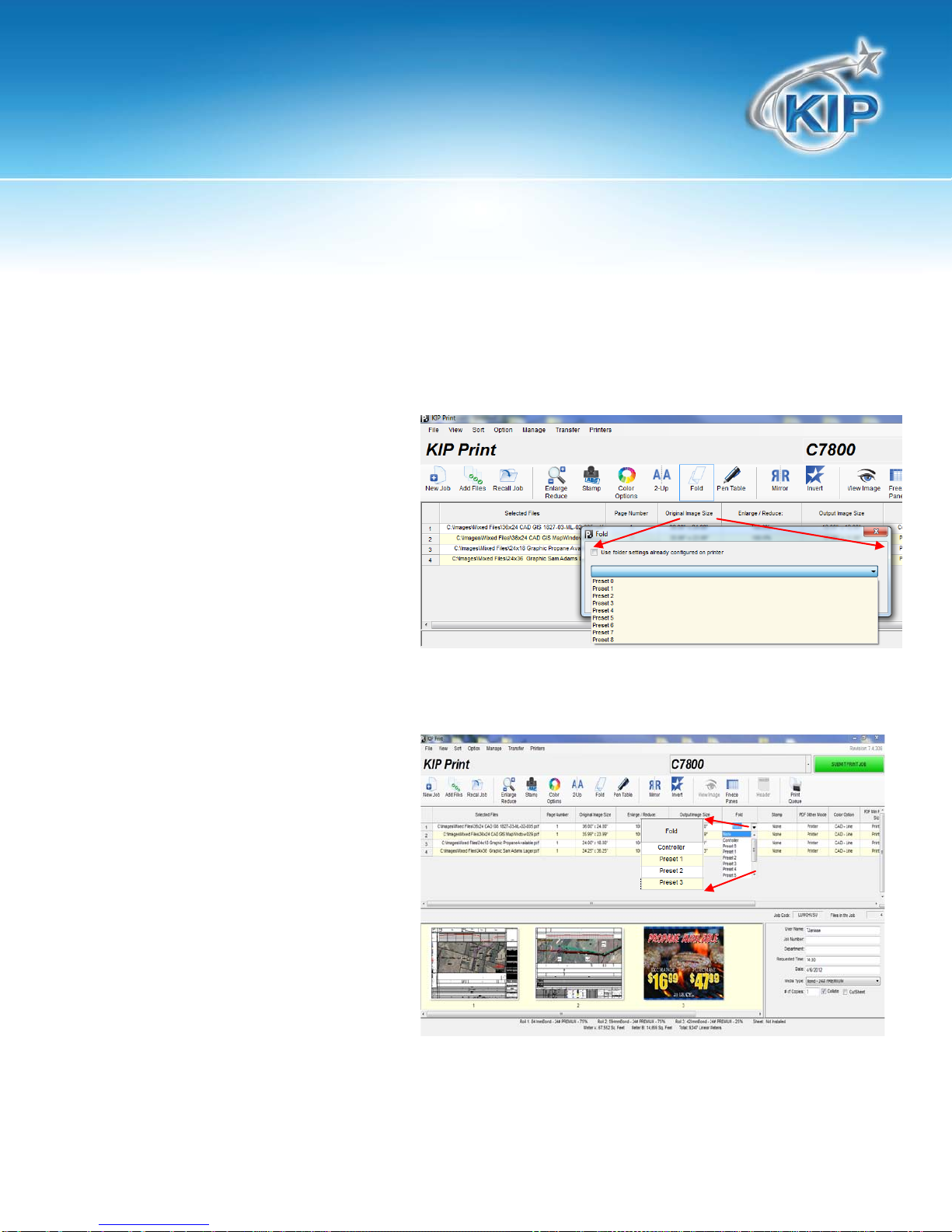Screen dimensions: 952x1232
Task: Close the Fold dialog
Action: point(876,532)
